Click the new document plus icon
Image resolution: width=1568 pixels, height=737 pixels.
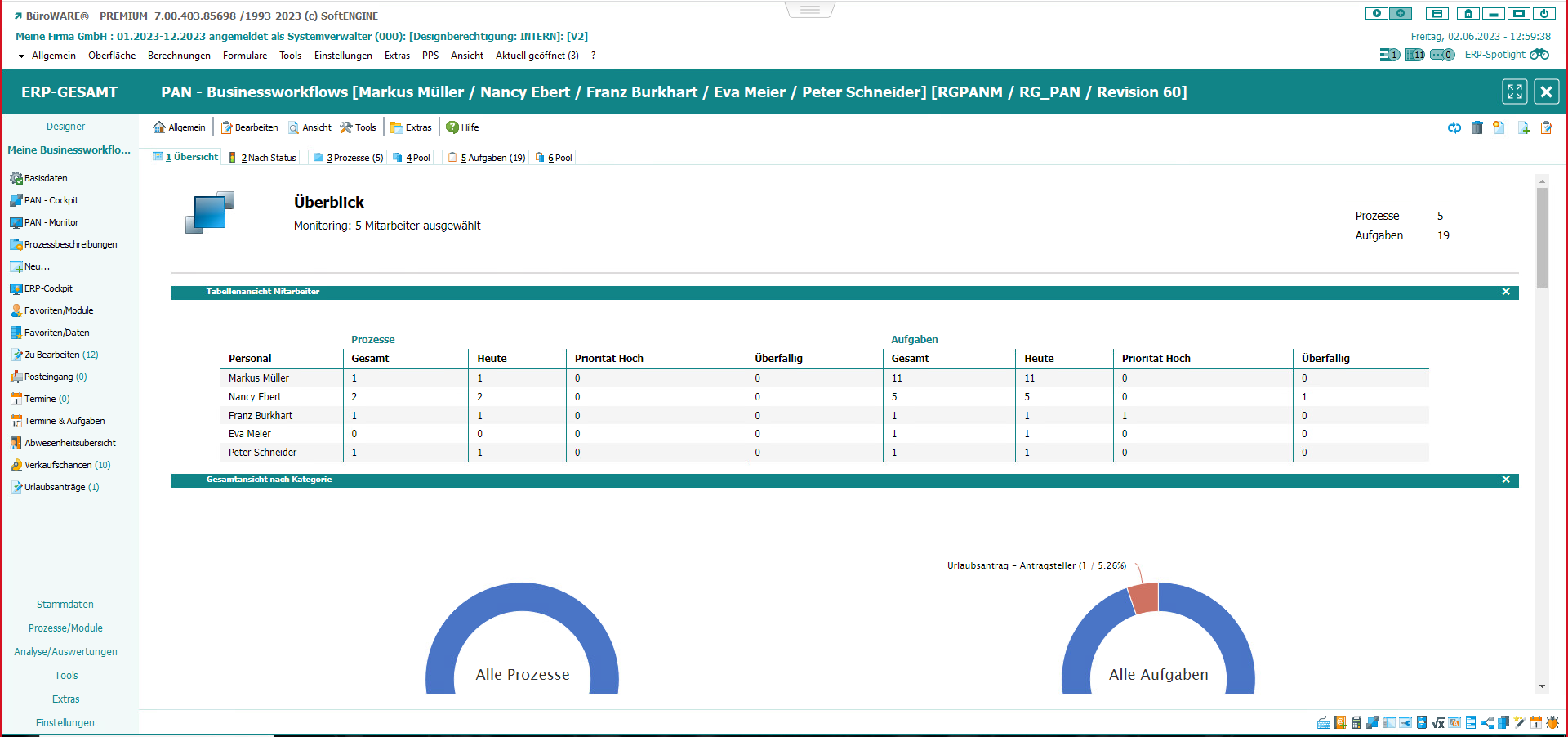pyautogui.click(x=1524, y=127)
